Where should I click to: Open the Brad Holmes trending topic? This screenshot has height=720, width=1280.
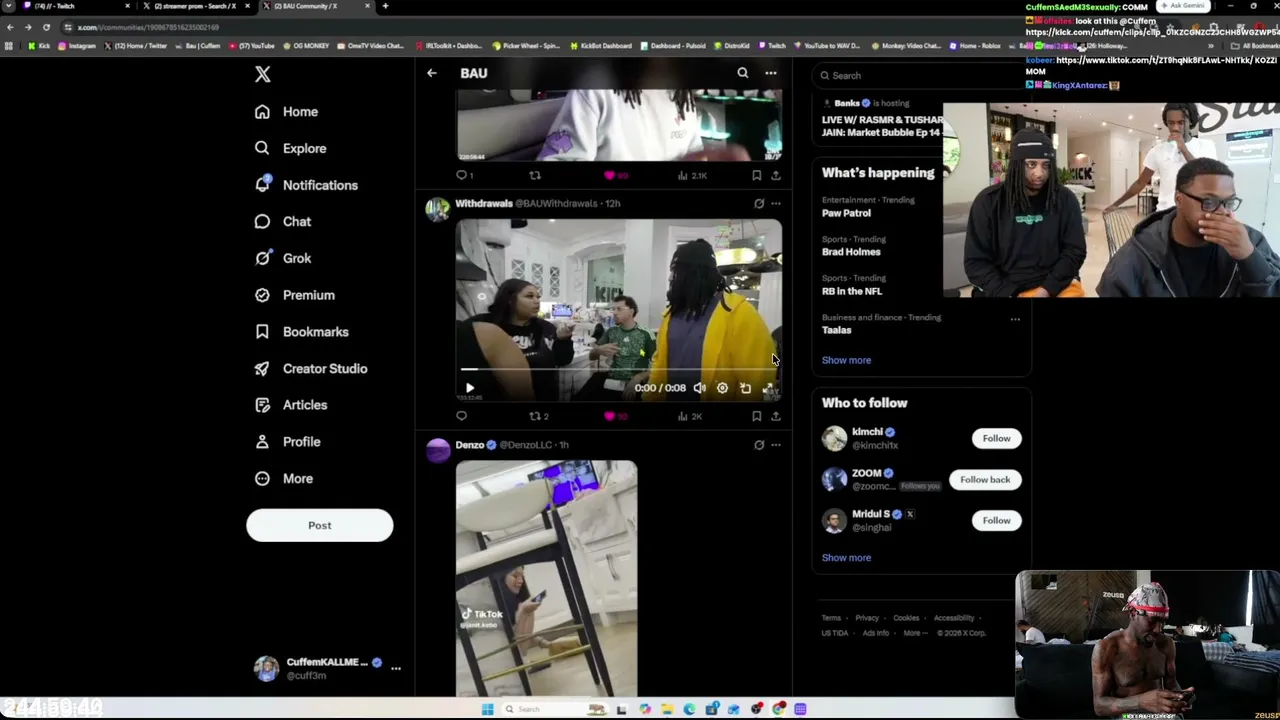click(x=851, y=252)
